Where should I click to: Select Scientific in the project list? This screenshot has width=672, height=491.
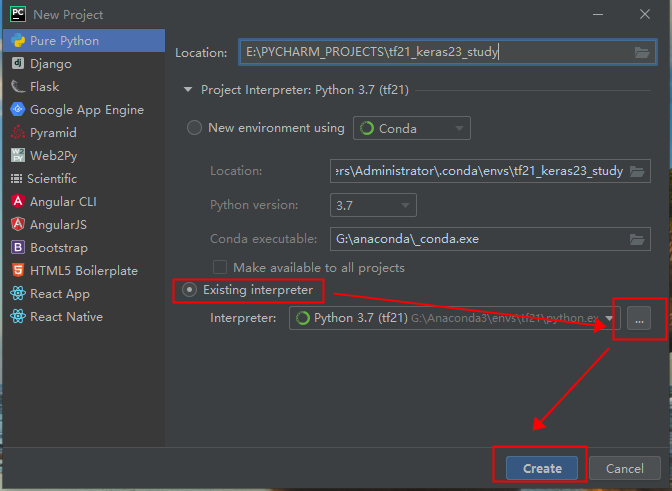[x=52, y=179]
